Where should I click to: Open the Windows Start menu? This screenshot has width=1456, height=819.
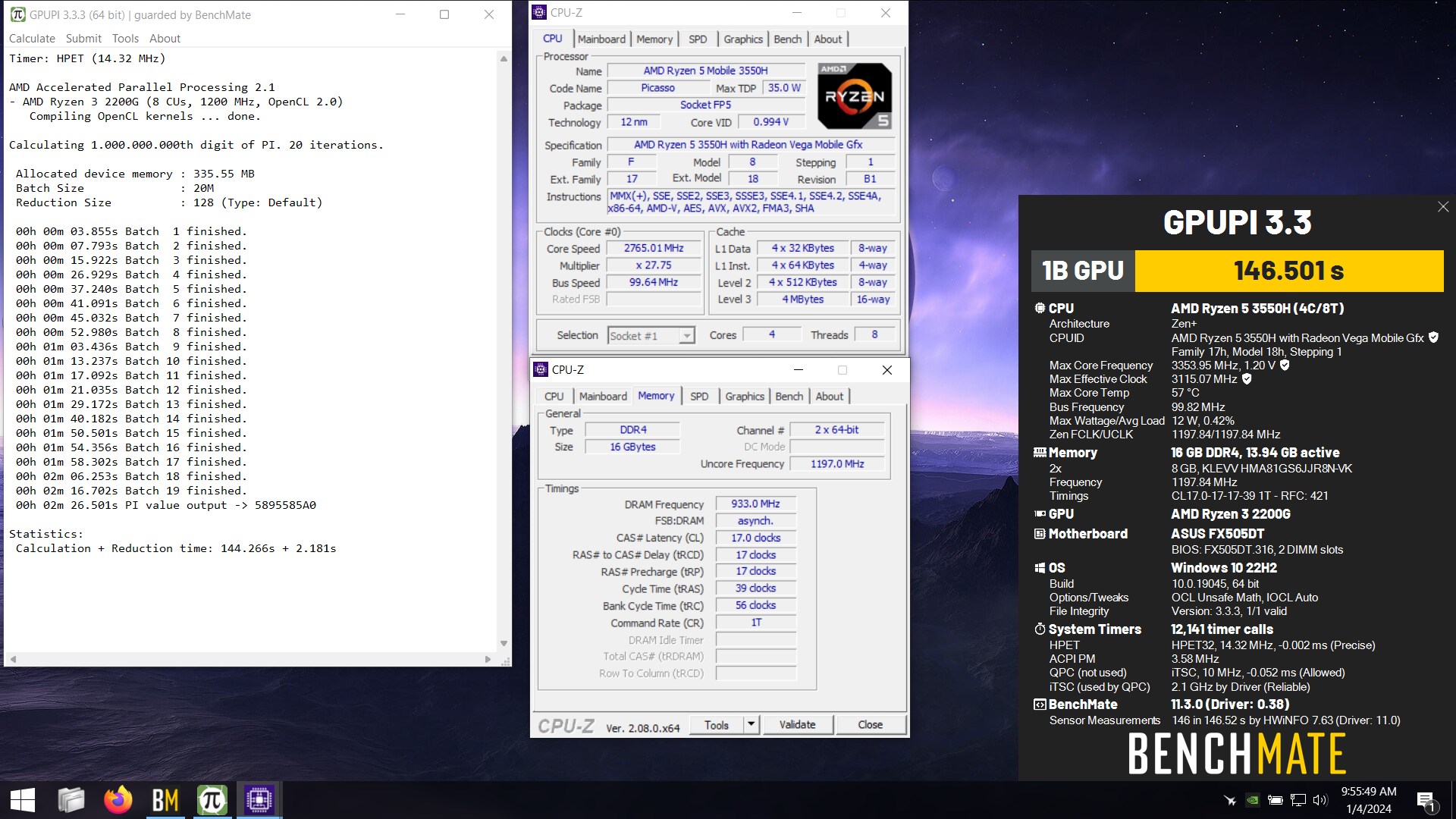tap(23, 800)
